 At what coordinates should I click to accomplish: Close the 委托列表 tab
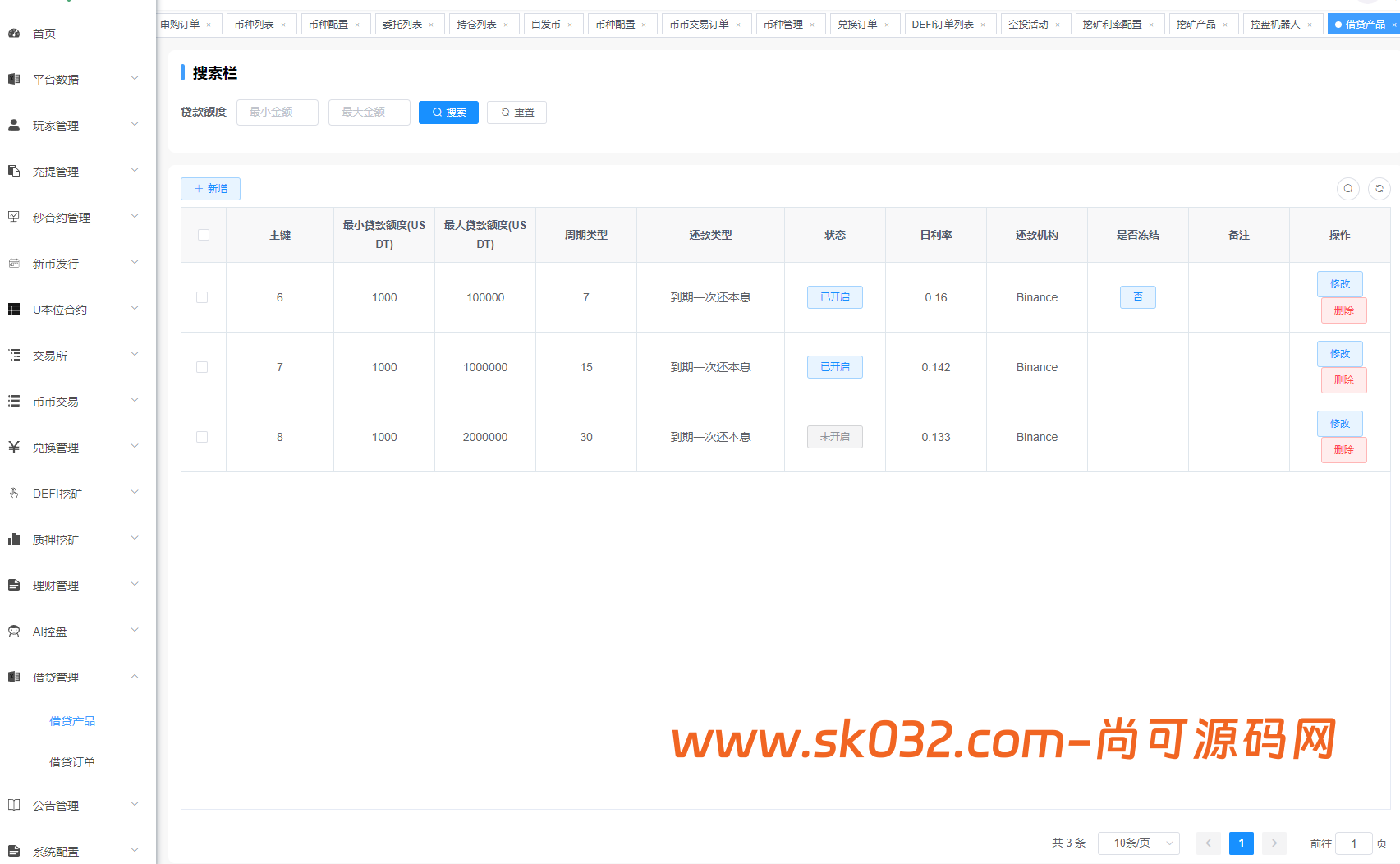pyautogui.click(x=431, y=25)
